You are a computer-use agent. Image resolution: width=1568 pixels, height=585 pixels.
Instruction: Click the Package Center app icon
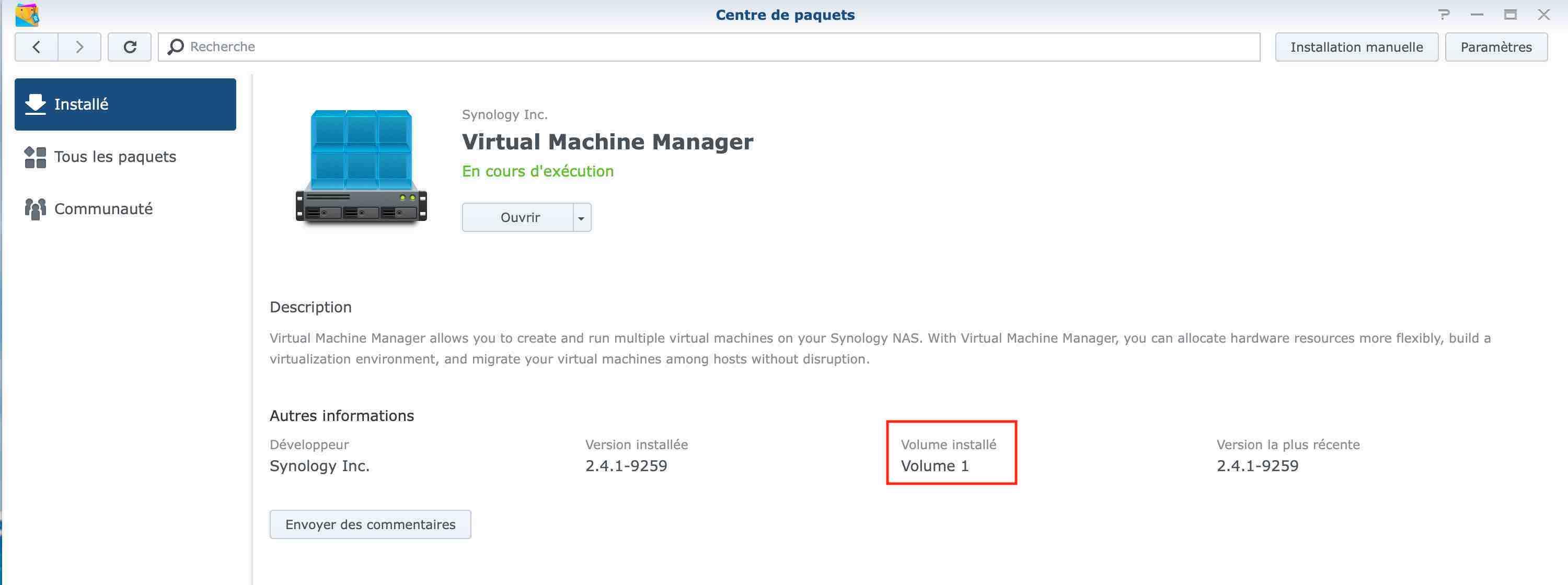click(x=27, y=15)
